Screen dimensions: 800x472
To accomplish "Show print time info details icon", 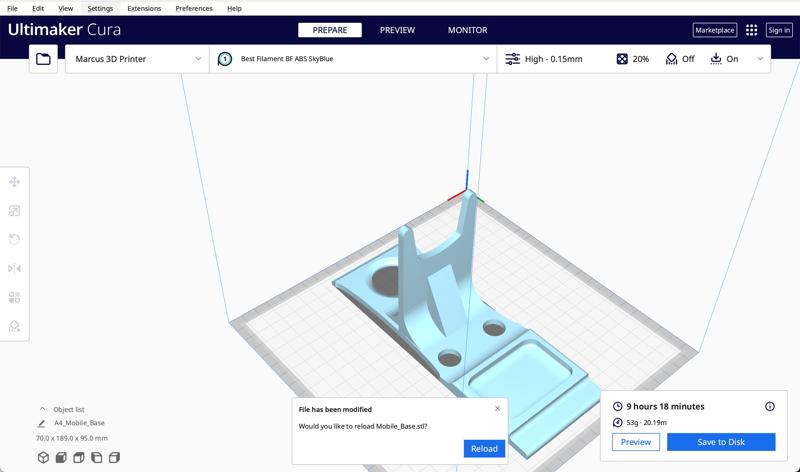I will 769,406.
